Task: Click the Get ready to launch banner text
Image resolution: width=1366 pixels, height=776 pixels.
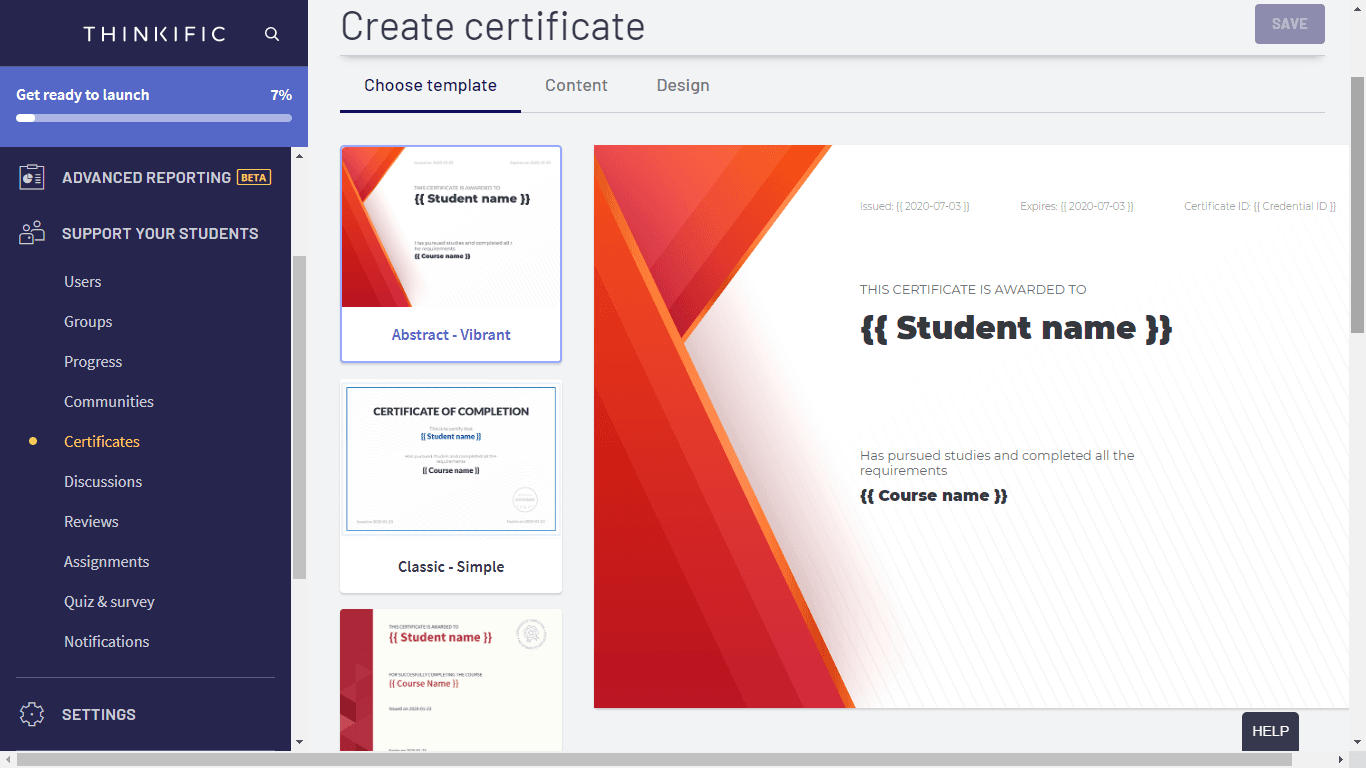Action: coord(83,95)
